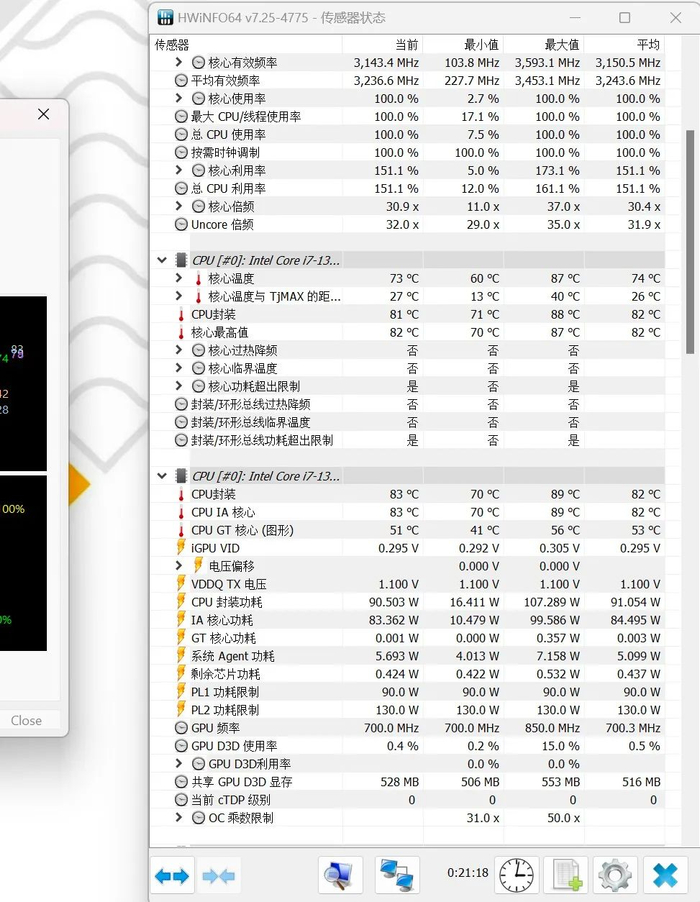Select the 总 CPU 利用率 row label

[228, 189]
